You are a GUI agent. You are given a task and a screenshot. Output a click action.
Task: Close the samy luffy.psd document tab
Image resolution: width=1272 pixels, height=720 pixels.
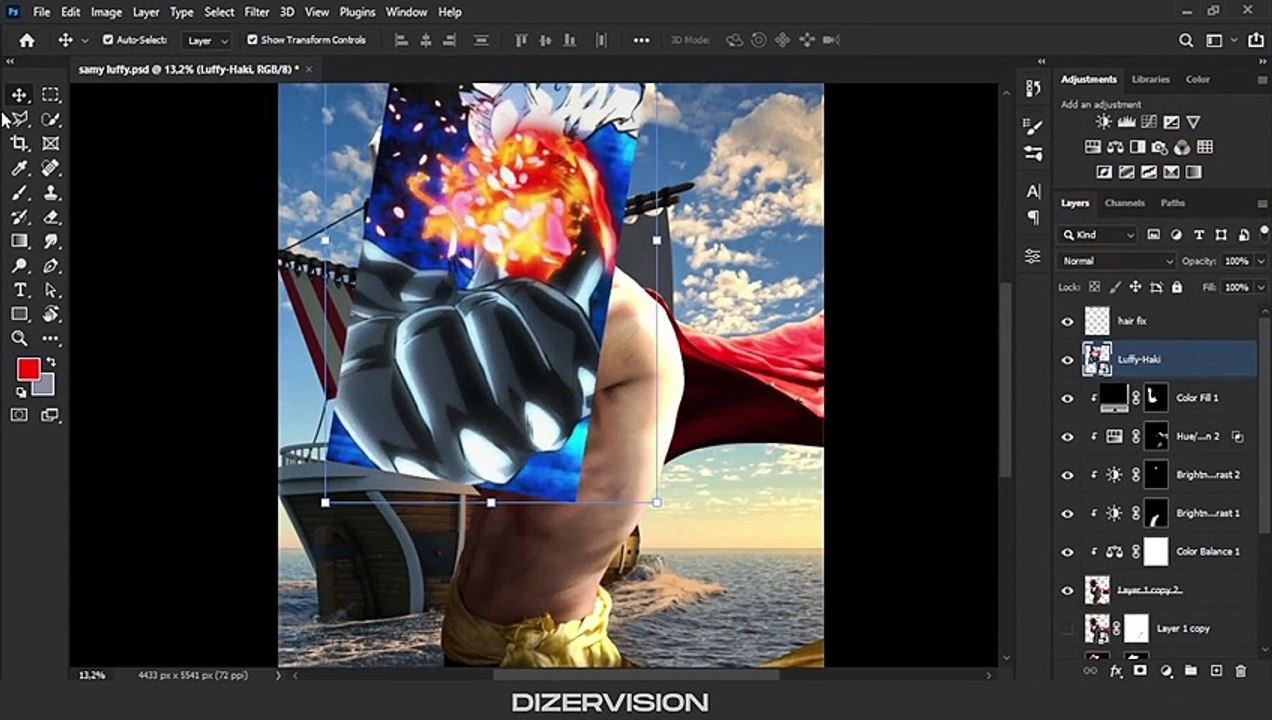(309, 69)
